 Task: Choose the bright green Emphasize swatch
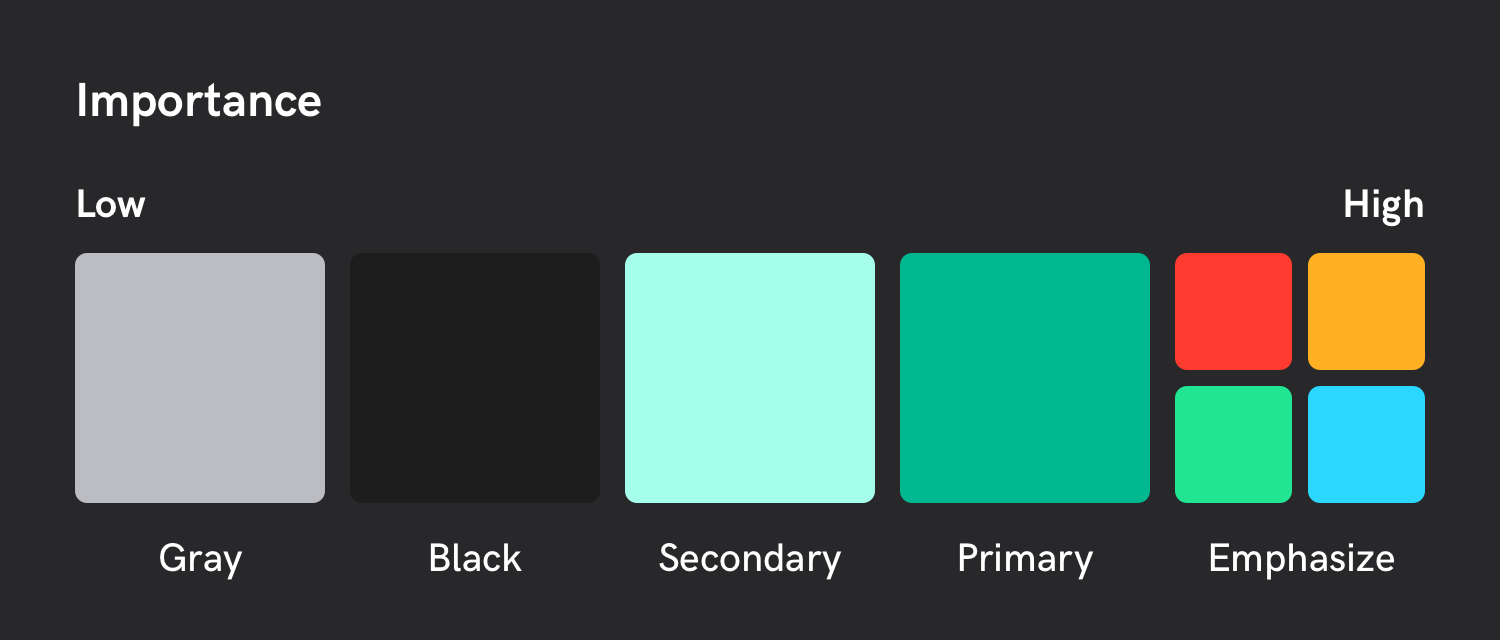point(1233,444)
